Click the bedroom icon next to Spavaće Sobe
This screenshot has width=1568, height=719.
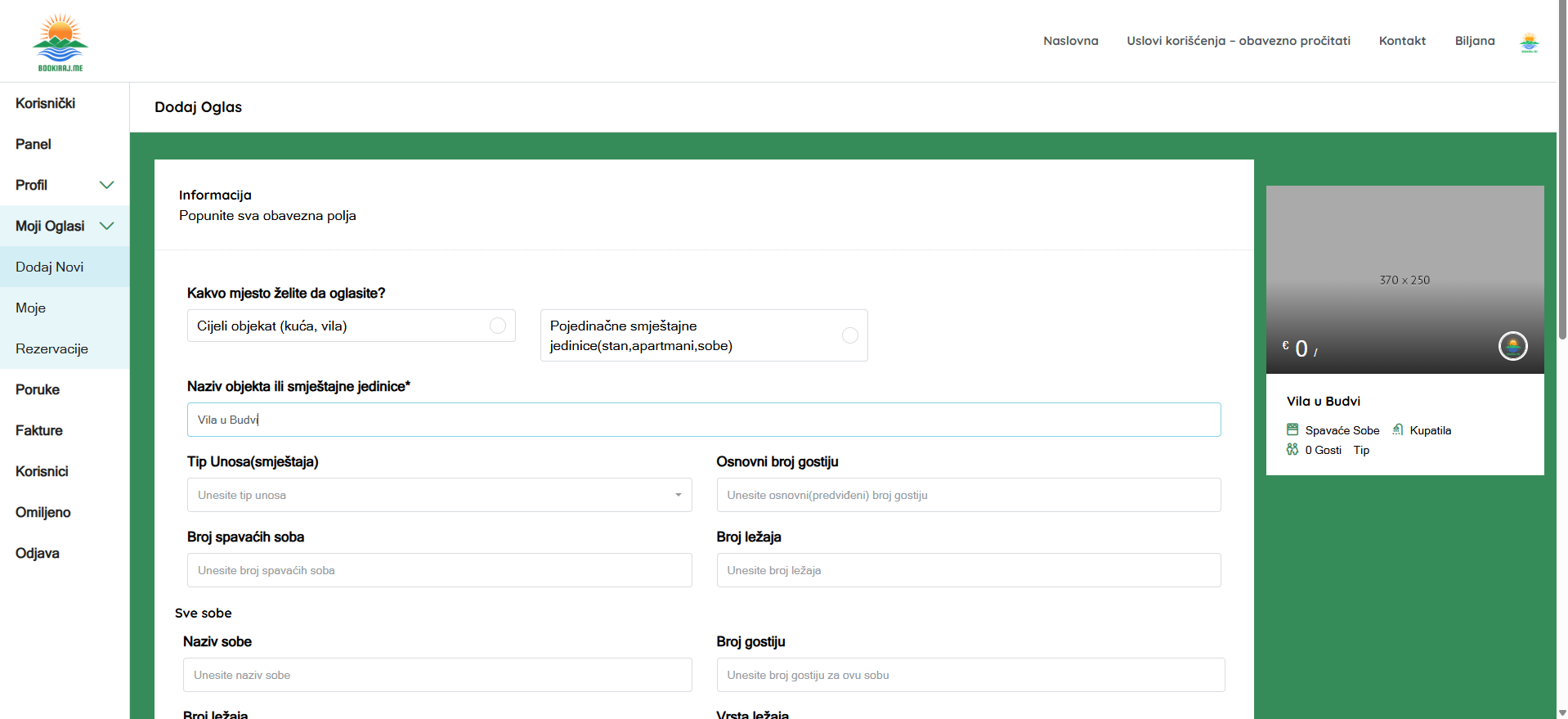click(x=1292, y=429)
